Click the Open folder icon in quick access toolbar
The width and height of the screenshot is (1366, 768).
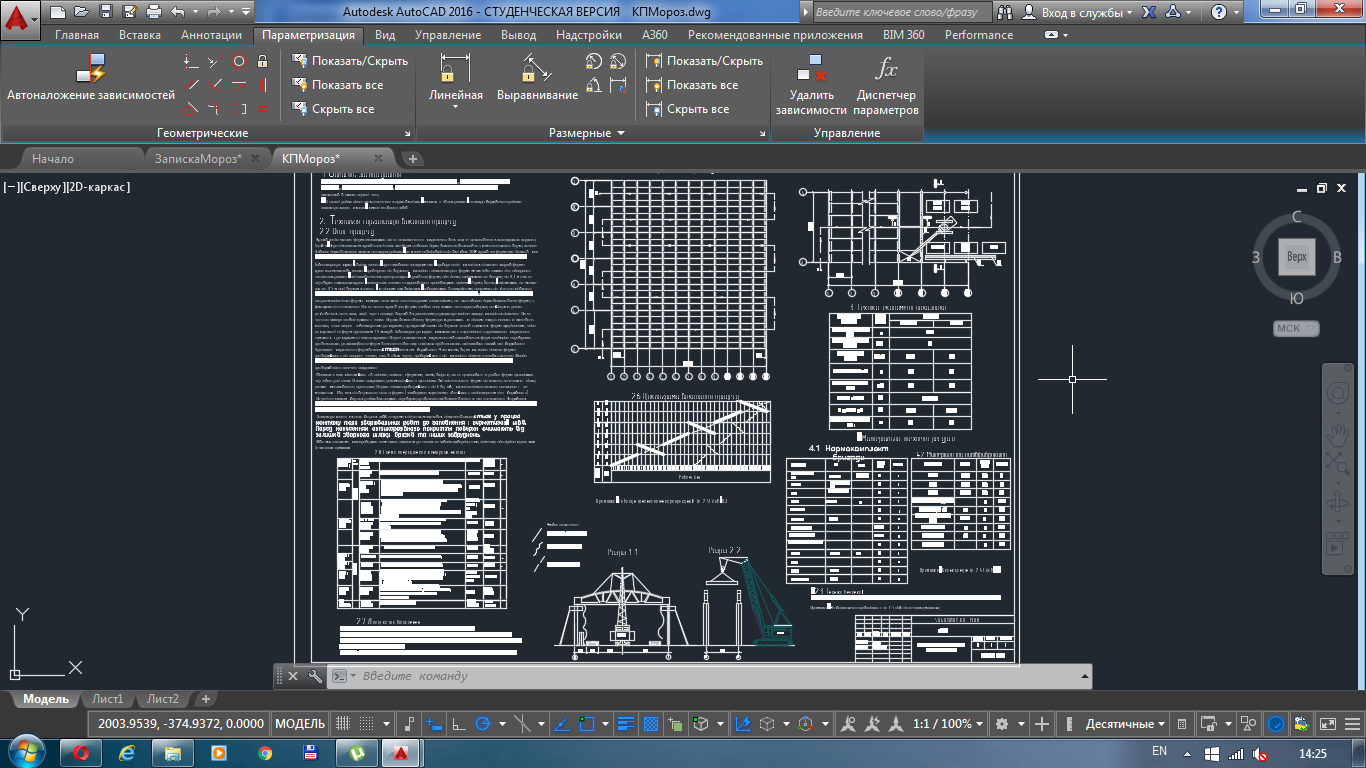(x=82, y=12)
